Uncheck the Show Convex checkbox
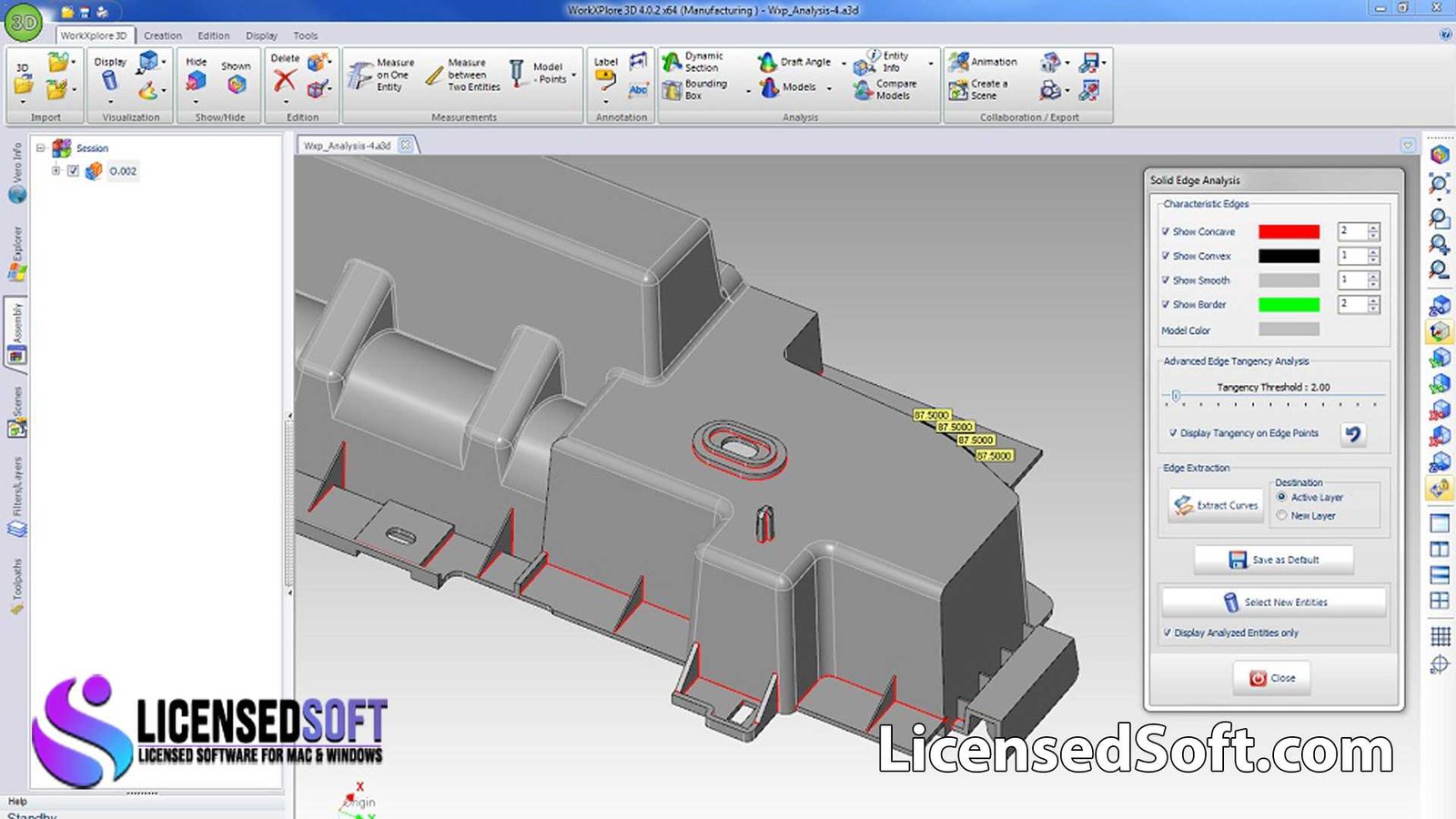 [1166, 257]
